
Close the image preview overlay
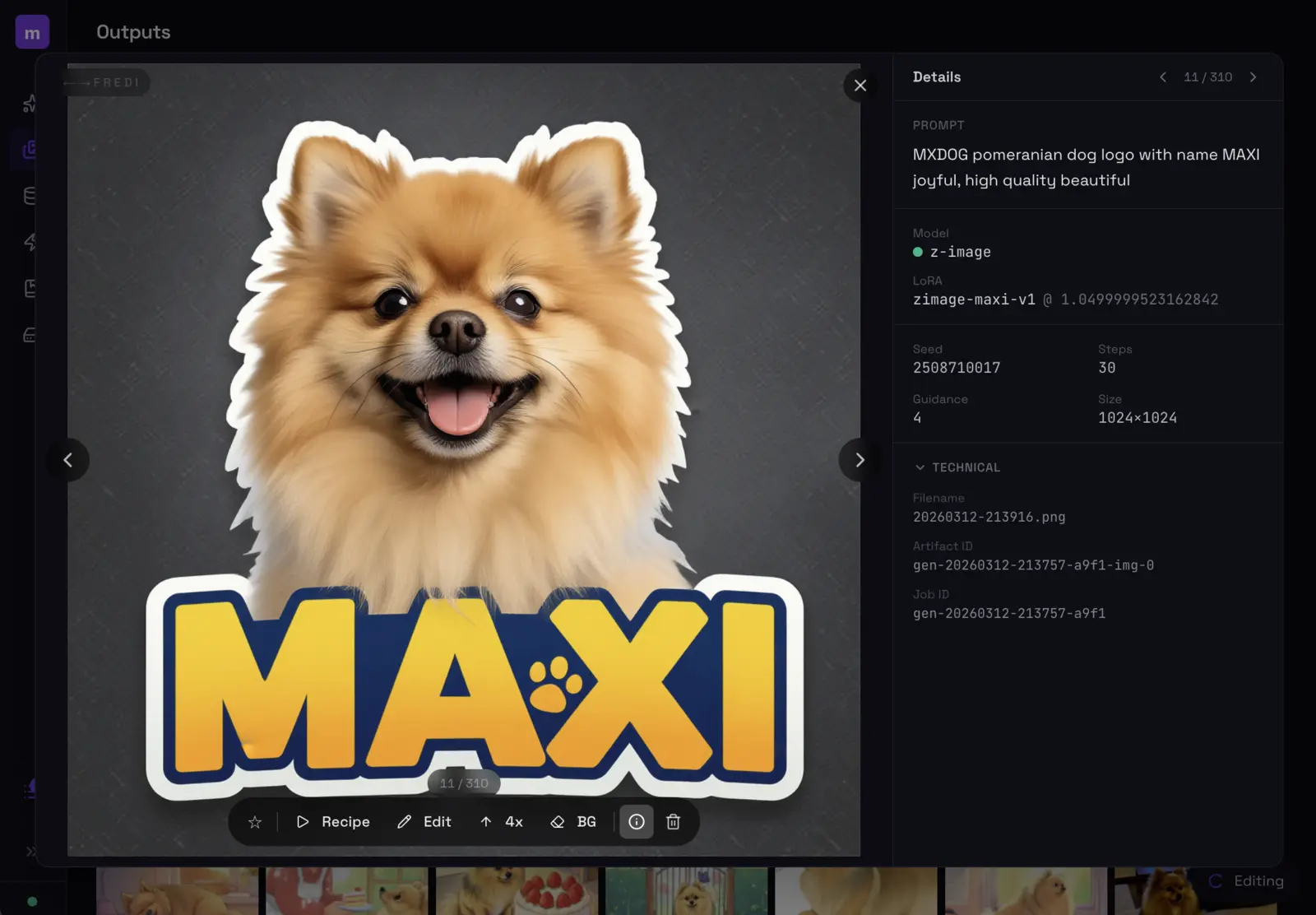tap(860, 86)
